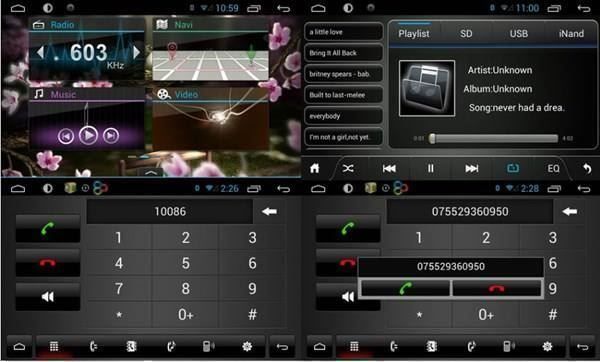Switch to the SD tab in the music player

click(x=466, y=34)
